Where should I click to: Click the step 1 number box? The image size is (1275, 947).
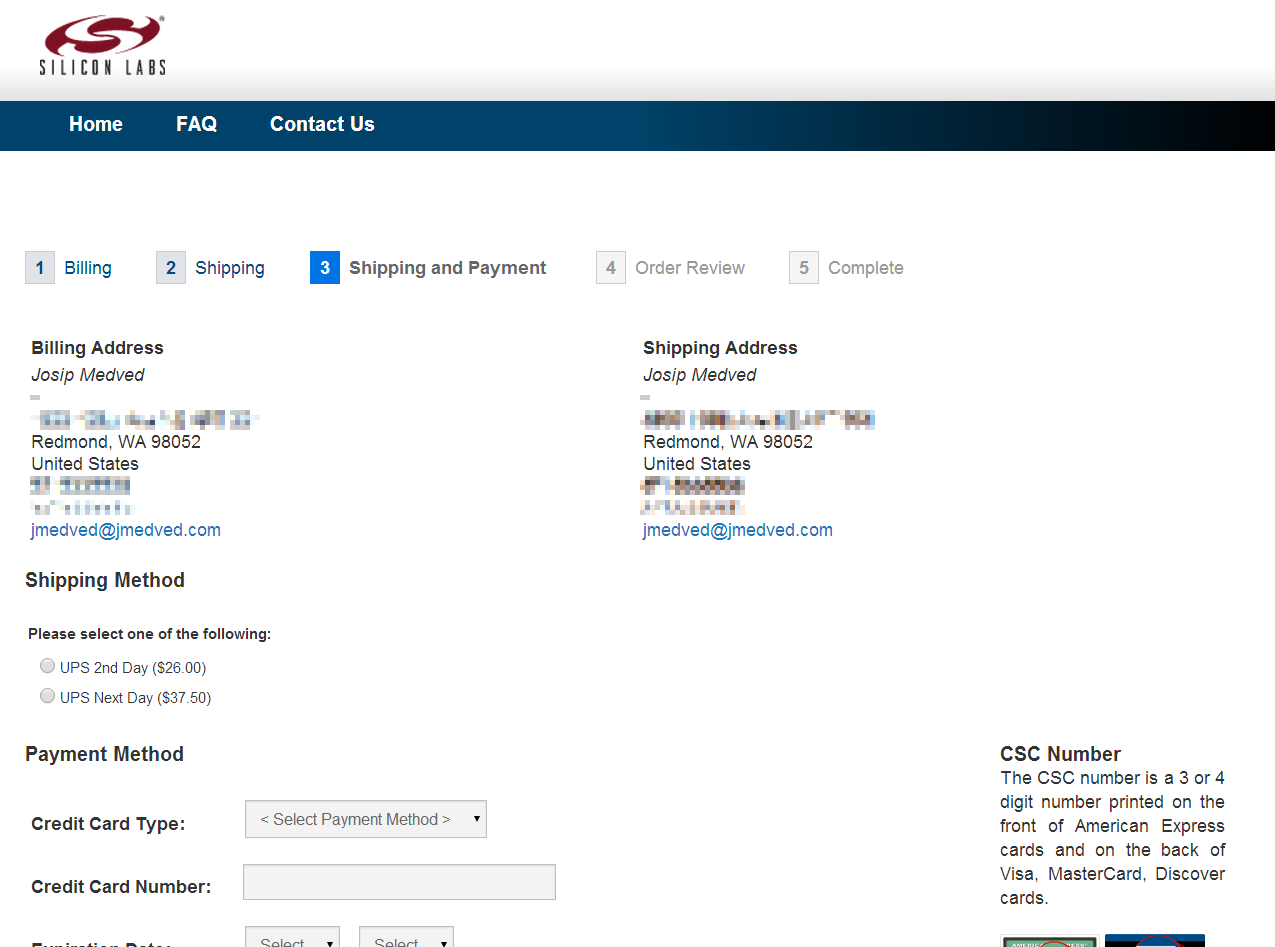coord(40,268)
